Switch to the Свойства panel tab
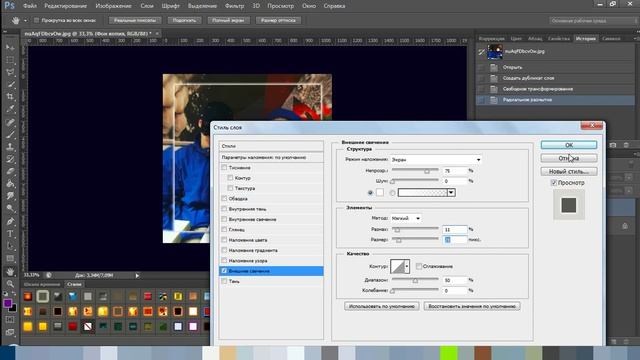This screenshot has height=360, width=640. 559,38
